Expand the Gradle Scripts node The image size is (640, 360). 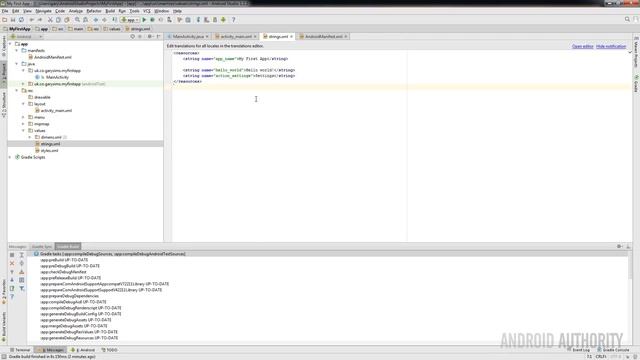pos(10,157)
